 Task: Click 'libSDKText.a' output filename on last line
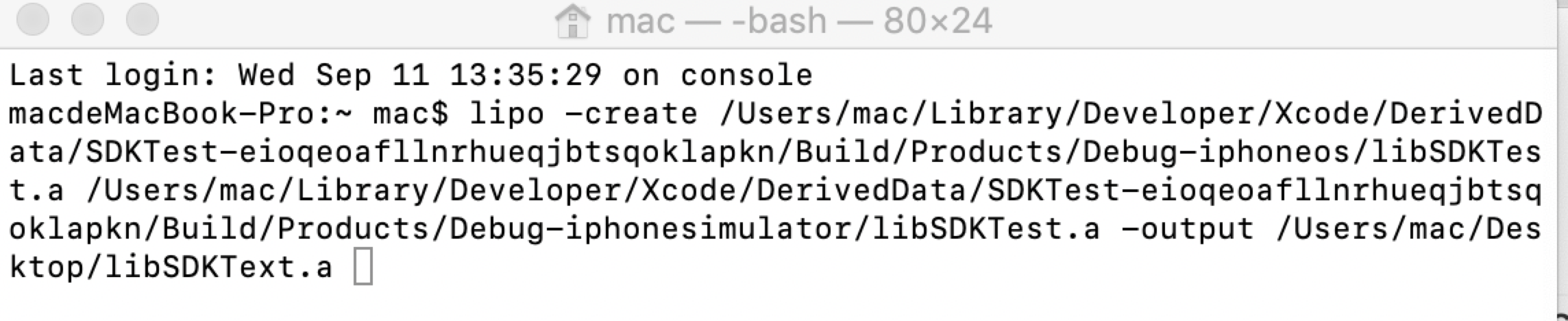(x=219, y=267)
